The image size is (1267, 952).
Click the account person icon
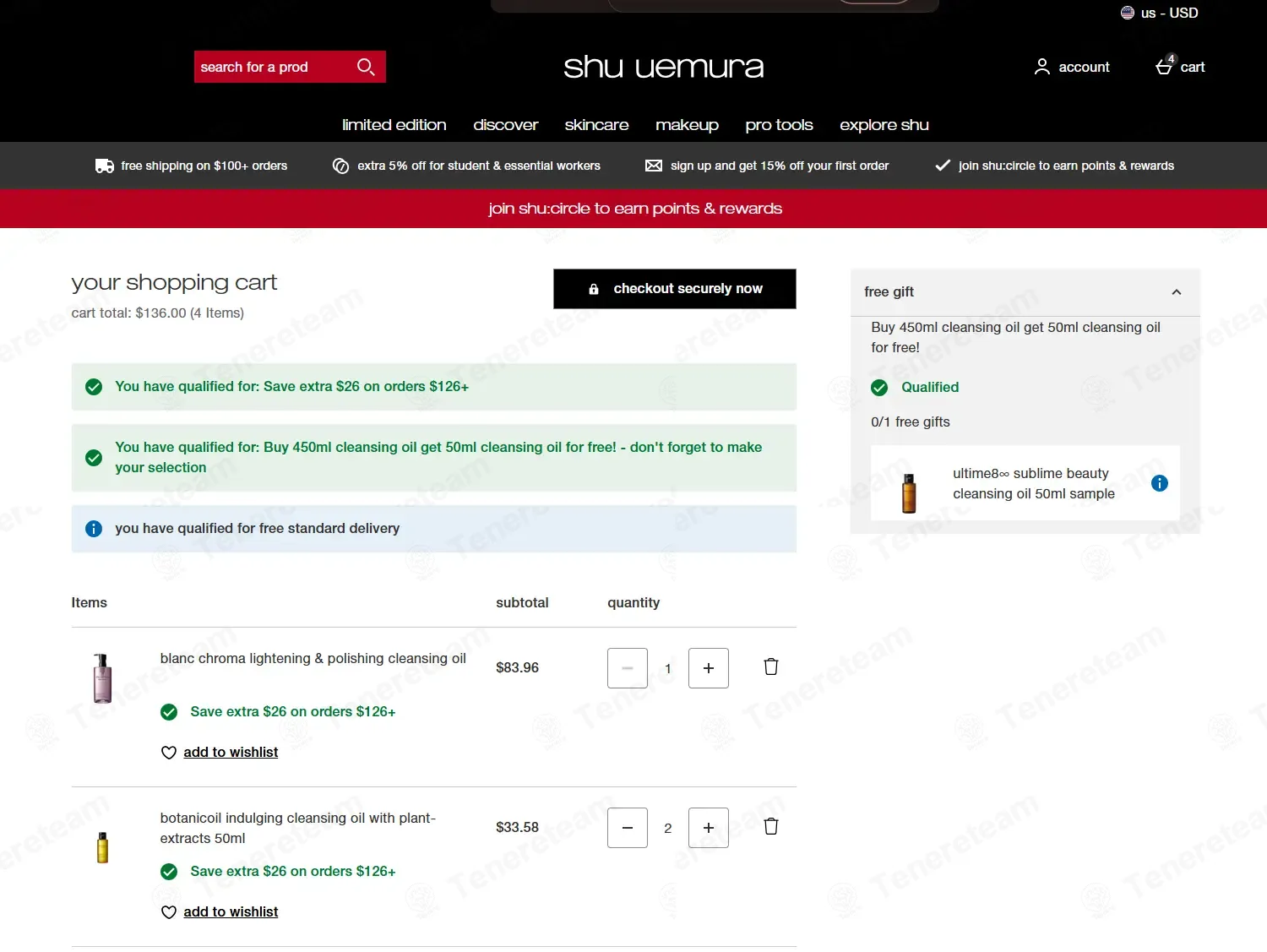[1042, 67]
